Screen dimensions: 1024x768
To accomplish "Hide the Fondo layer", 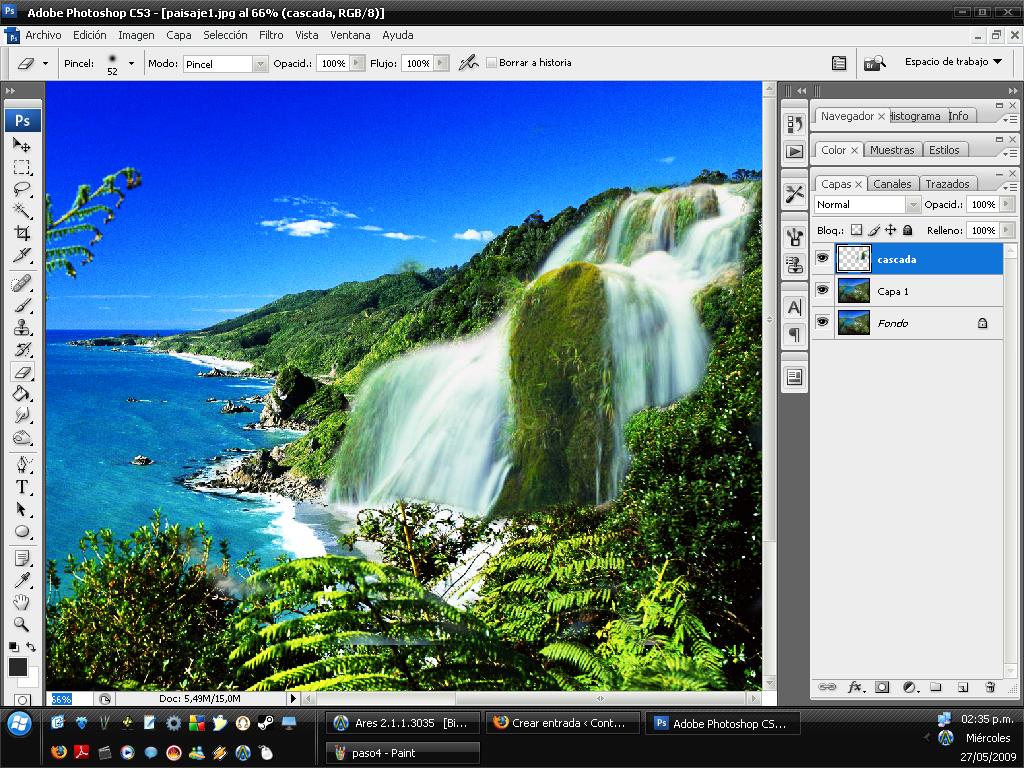I will (x=823, y=322).
